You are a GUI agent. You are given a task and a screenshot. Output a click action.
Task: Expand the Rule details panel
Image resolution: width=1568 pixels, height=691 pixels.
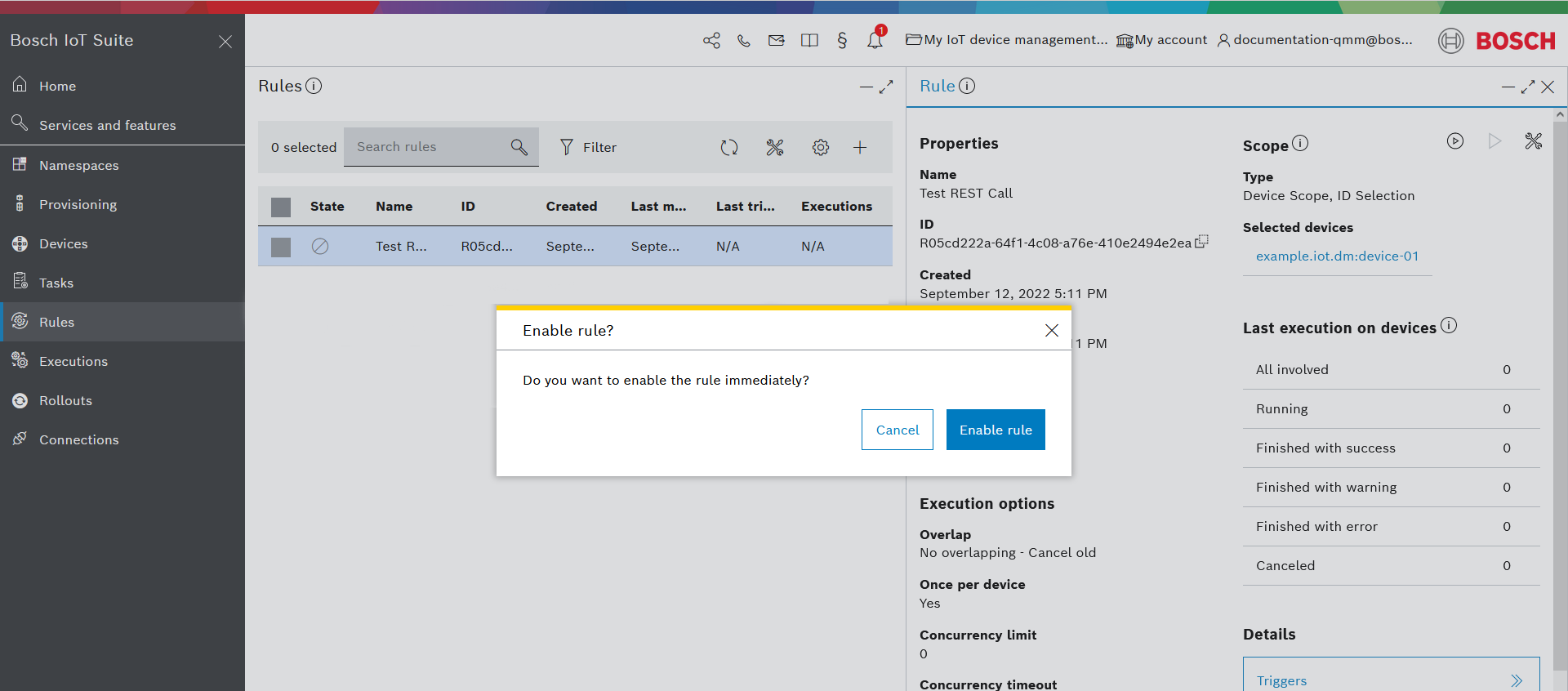pos(1528,87)
